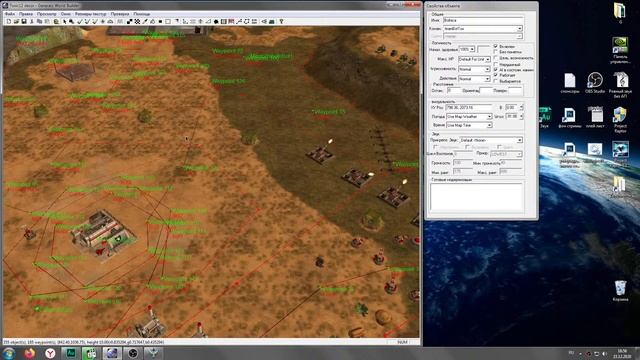Toggle the 'Работает' checkbox
Image resolution: width=640 pixels, height=360 pixels.
coord(496,76)
